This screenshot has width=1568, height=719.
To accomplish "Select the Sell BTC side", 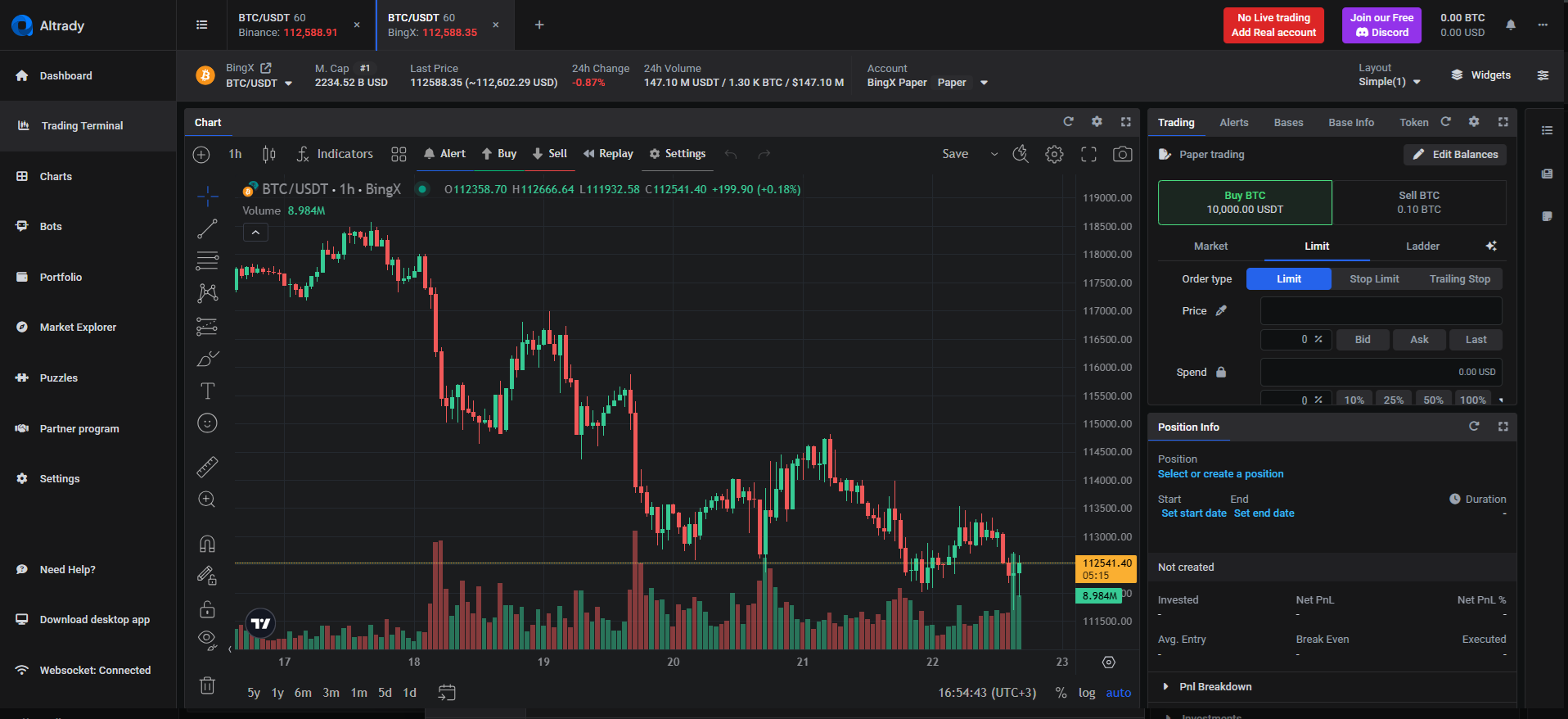I will click(1419, 202).
